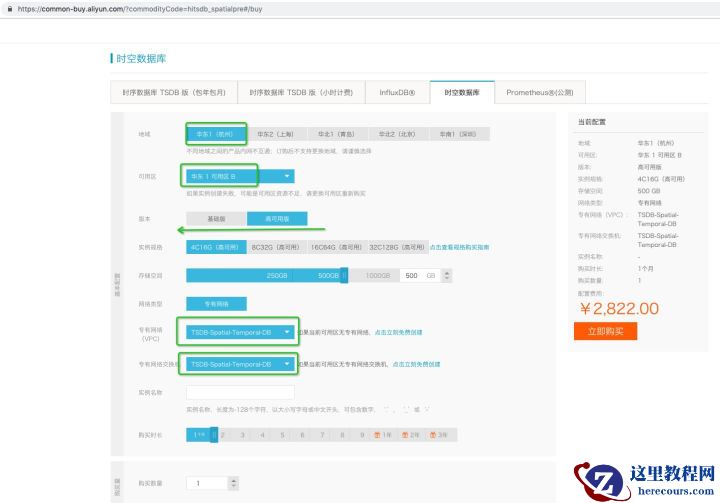Select the 专有网络 network type

pyautogui.click(x=216, y=304)
